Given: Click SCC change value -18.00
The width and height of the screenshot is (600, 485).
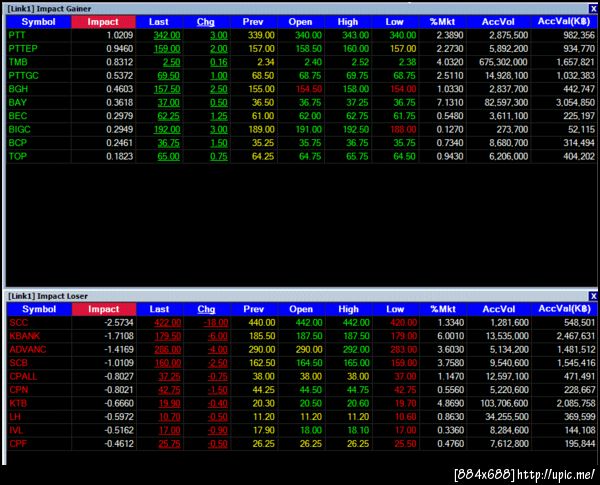Looking at the screenshot, I should point(216,323).
